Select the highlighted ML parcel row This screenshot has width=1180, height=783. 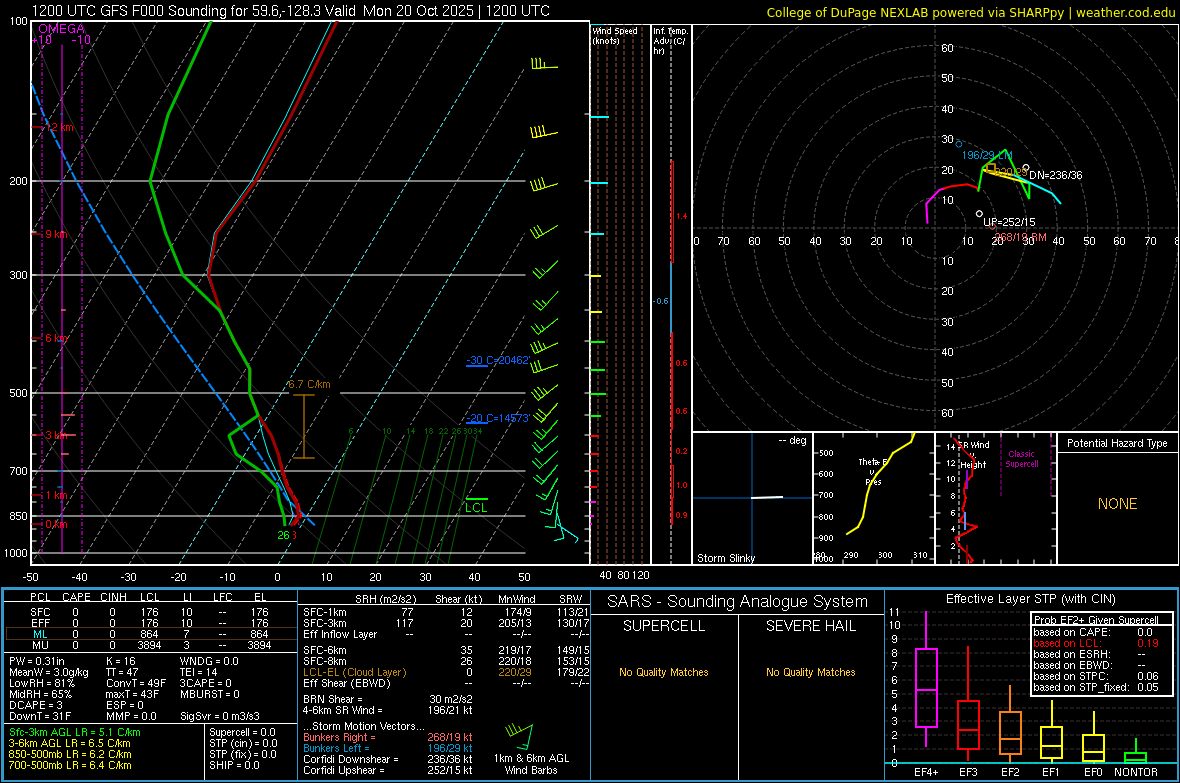[x=151, y=634]
